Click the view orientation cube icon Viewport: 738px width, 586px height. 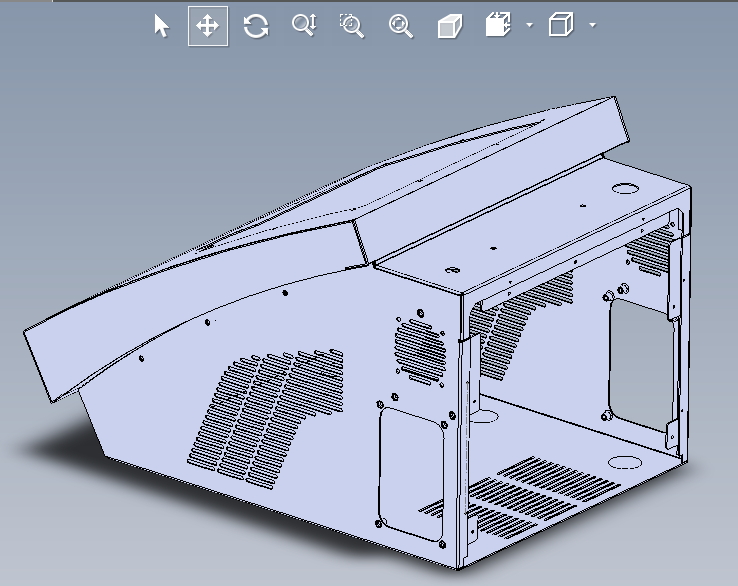(498, 26)
